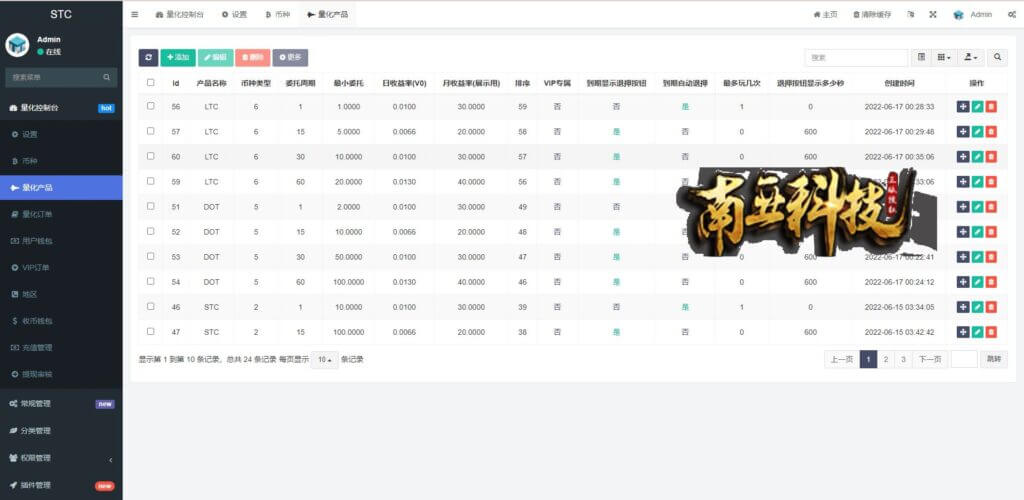Screen dimensions: 1024x500
Task: Open the page size dropdown showing 10
Action: [x=325, y=360]
